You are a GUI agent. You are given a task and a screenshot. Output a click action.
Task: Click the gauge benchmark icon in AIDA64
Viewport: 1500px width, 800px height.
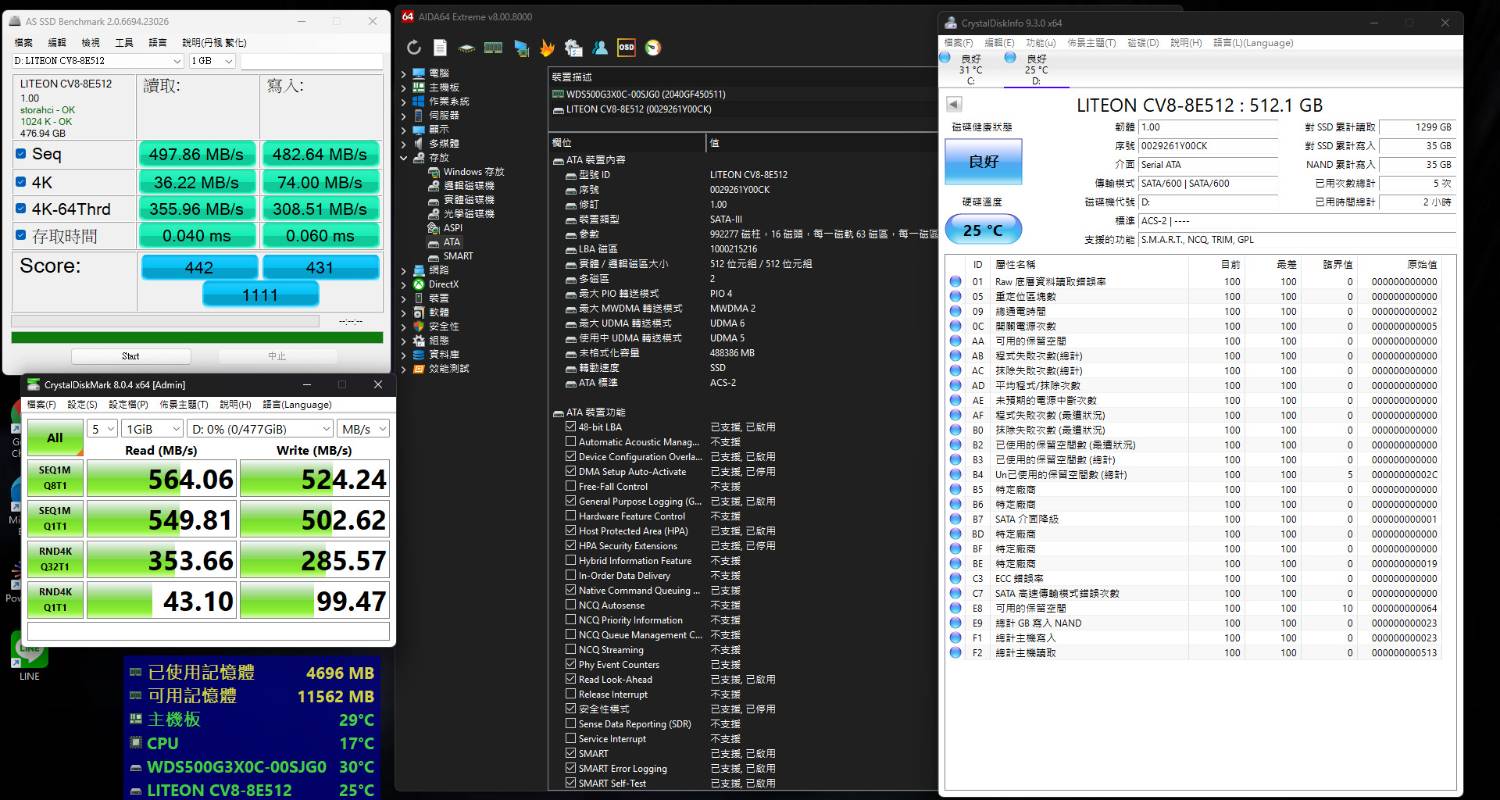point(653,47)
